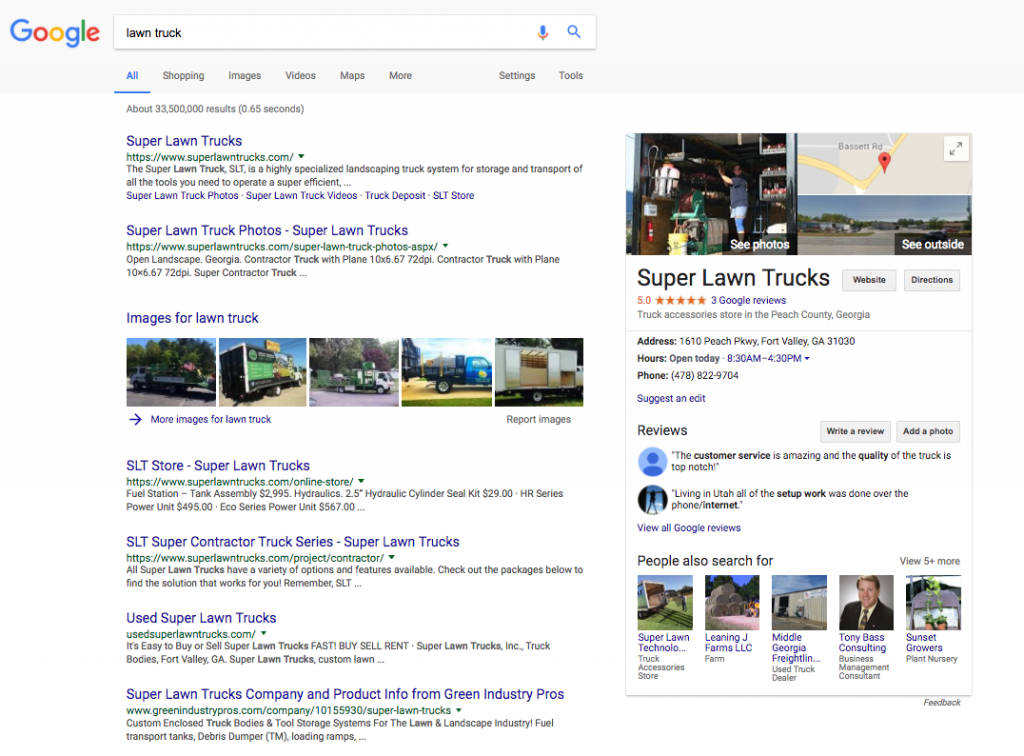
Task: Open Sunset Growers related place
Action: click(933, 619)
